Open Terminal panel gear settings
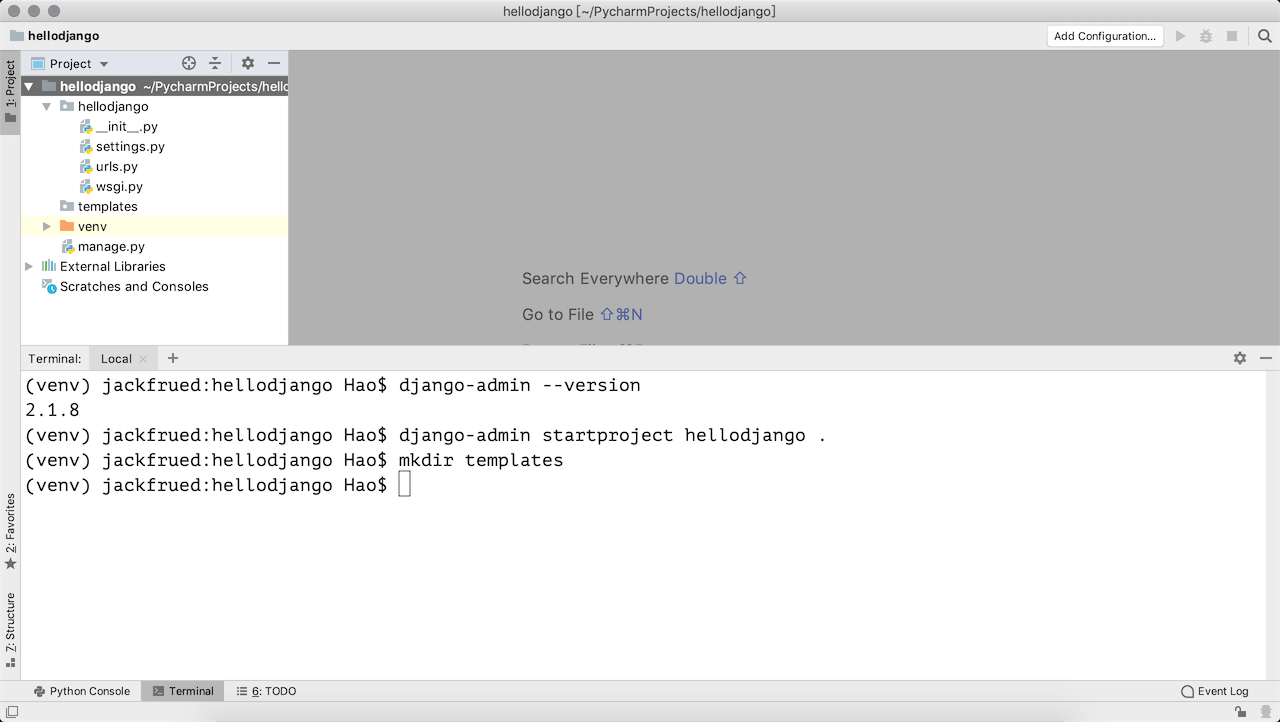 click(1240, 358)
